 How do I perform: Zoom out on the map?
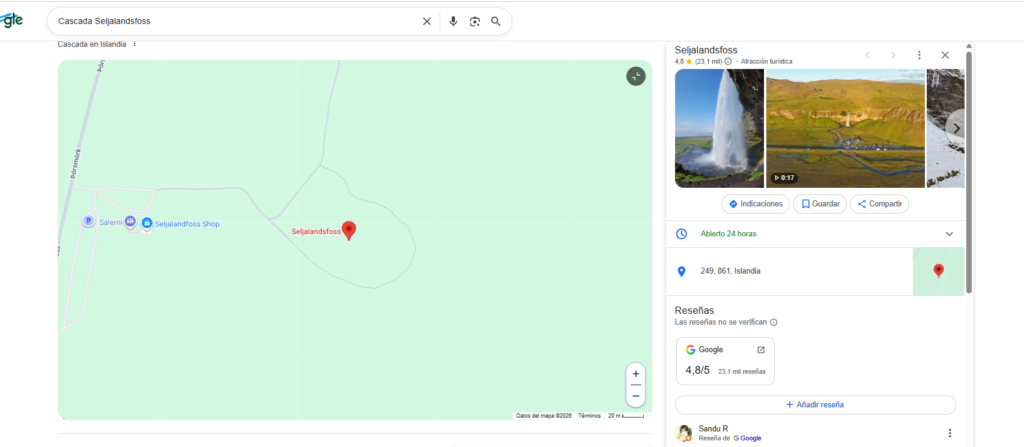pyautogui.click(x=636, y=395)
